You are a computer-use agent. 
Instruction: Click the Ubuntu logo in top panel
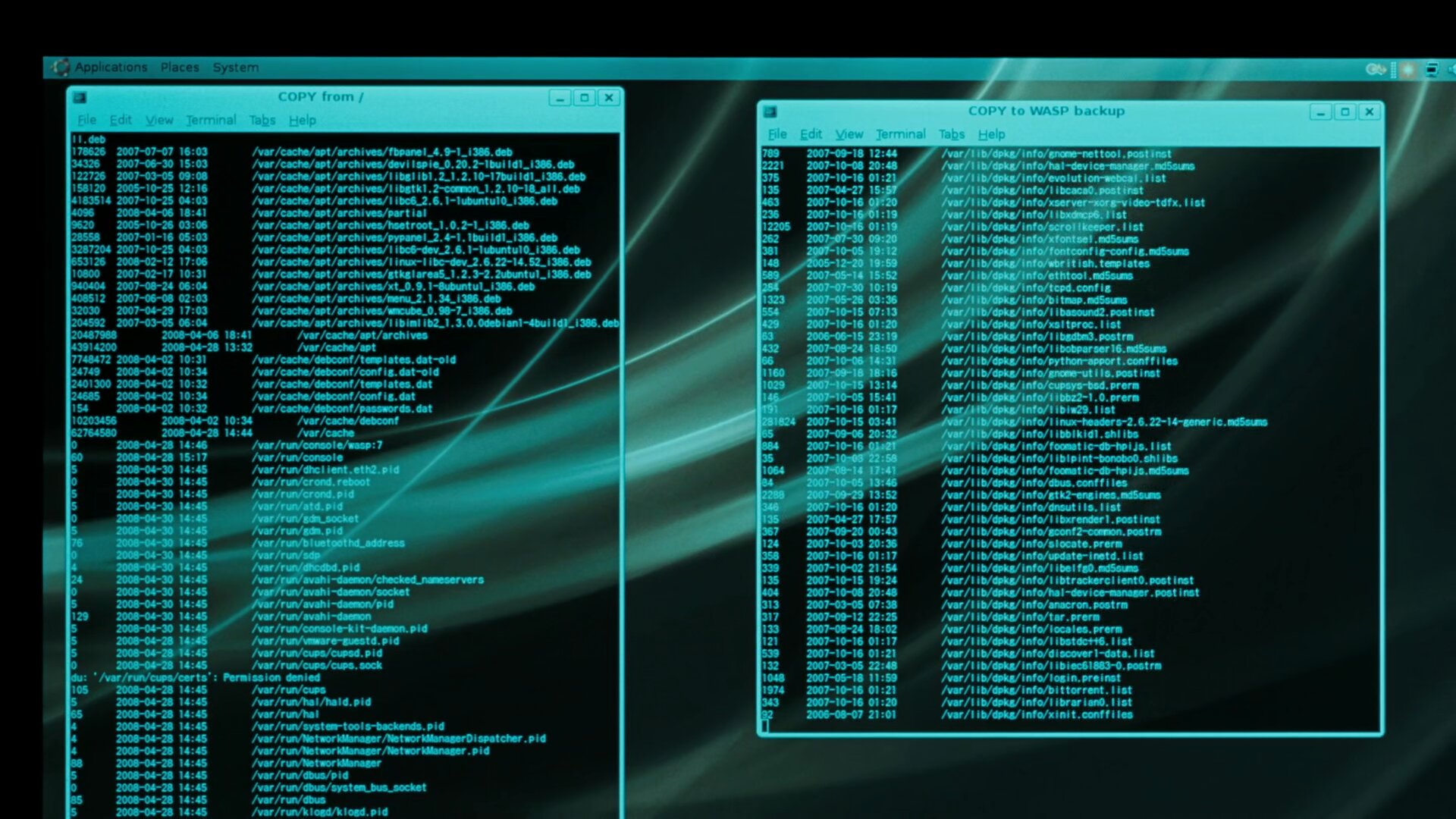click(61, 67)
